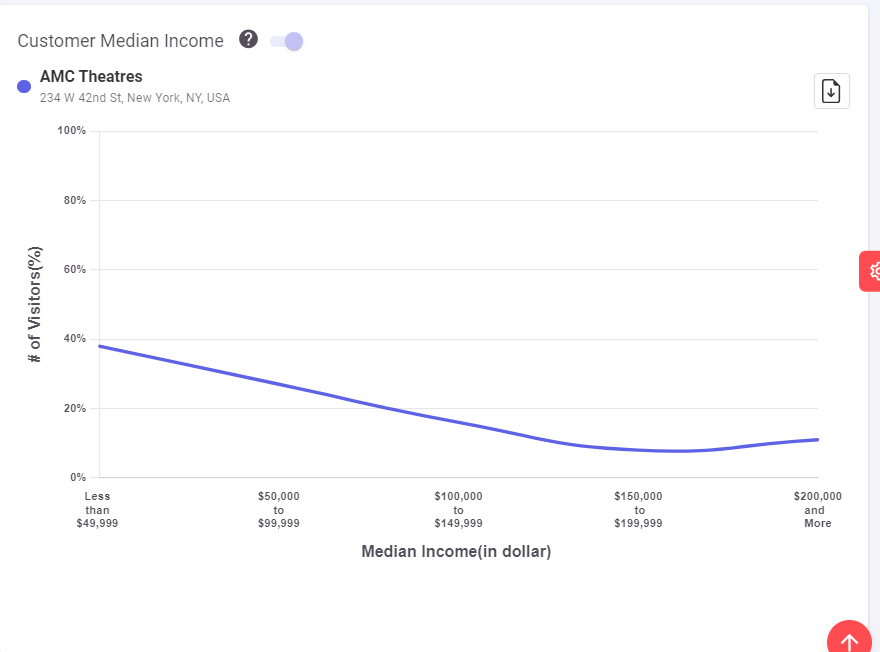Toggle the Customer Median Income switch
Viewport: 880px width, 652px height.
(x=287, y=41)
